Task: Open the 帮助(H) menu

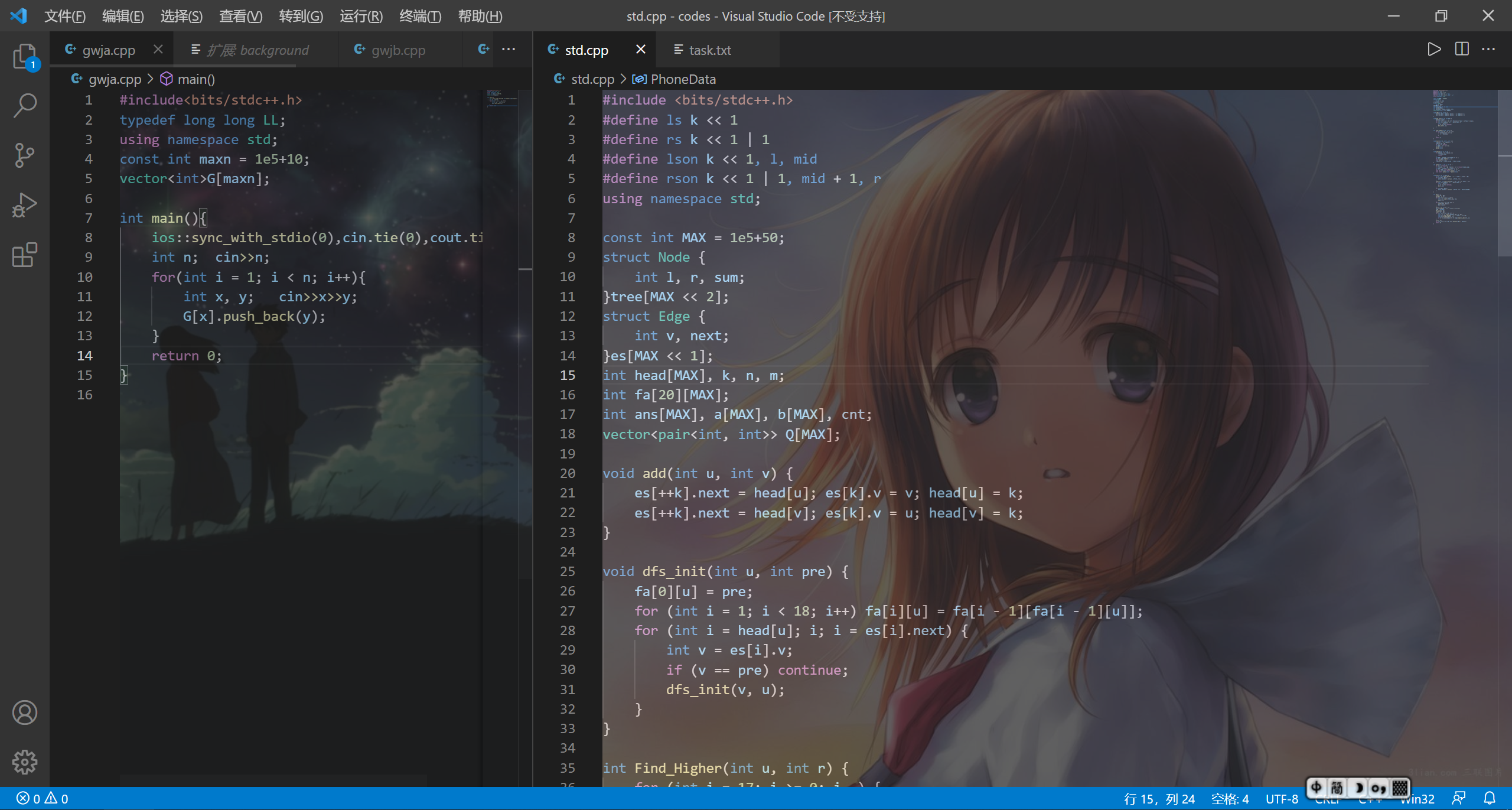Action: (x=480, y=16)
